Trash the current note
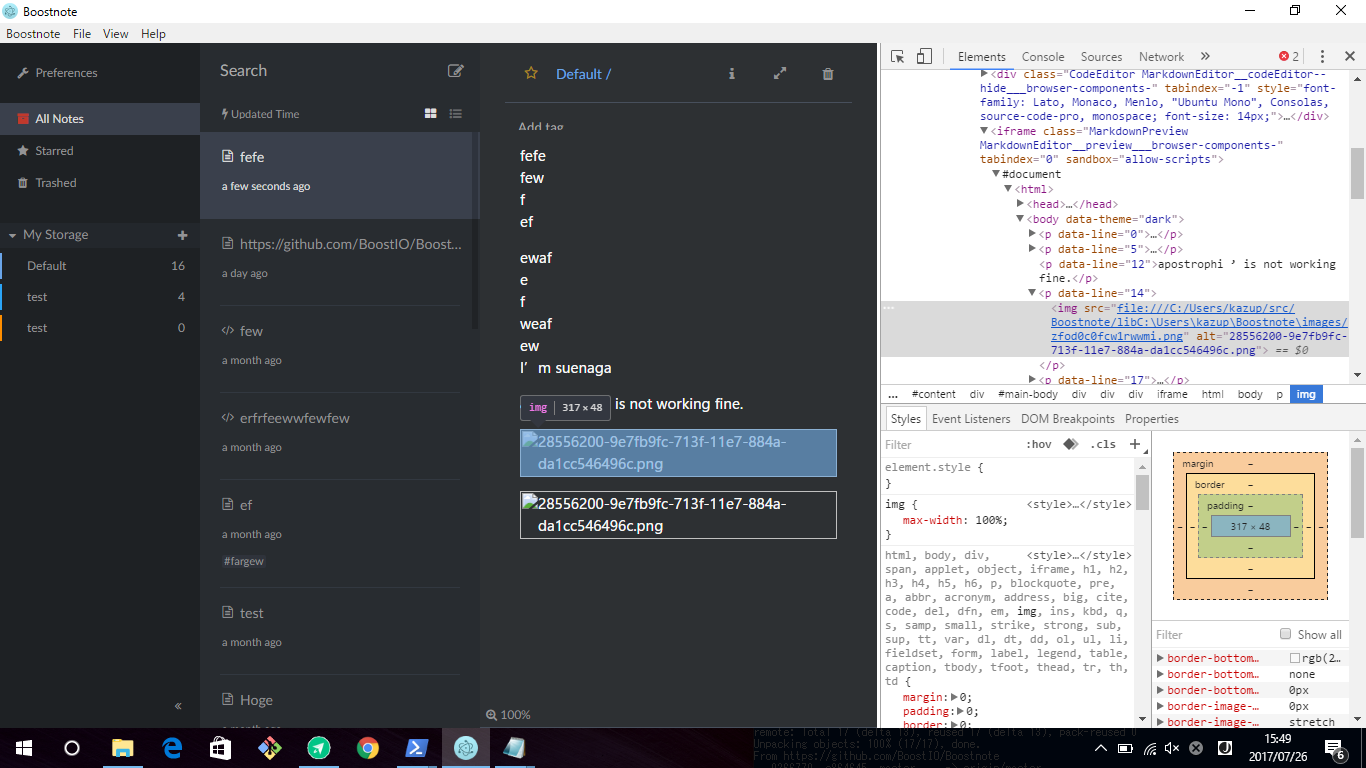 pyautogui.click(x=828, y=74)
